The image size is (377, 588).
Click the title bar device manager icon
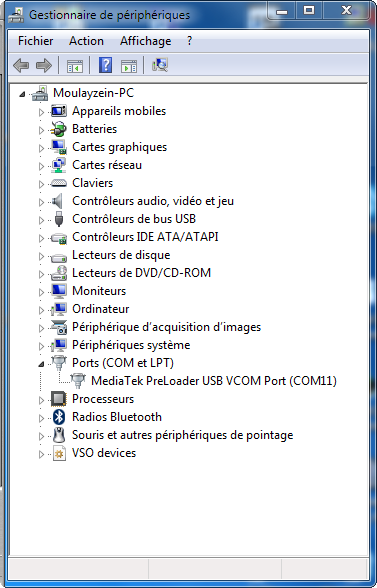pyautogui.click(x=17, y=15)
